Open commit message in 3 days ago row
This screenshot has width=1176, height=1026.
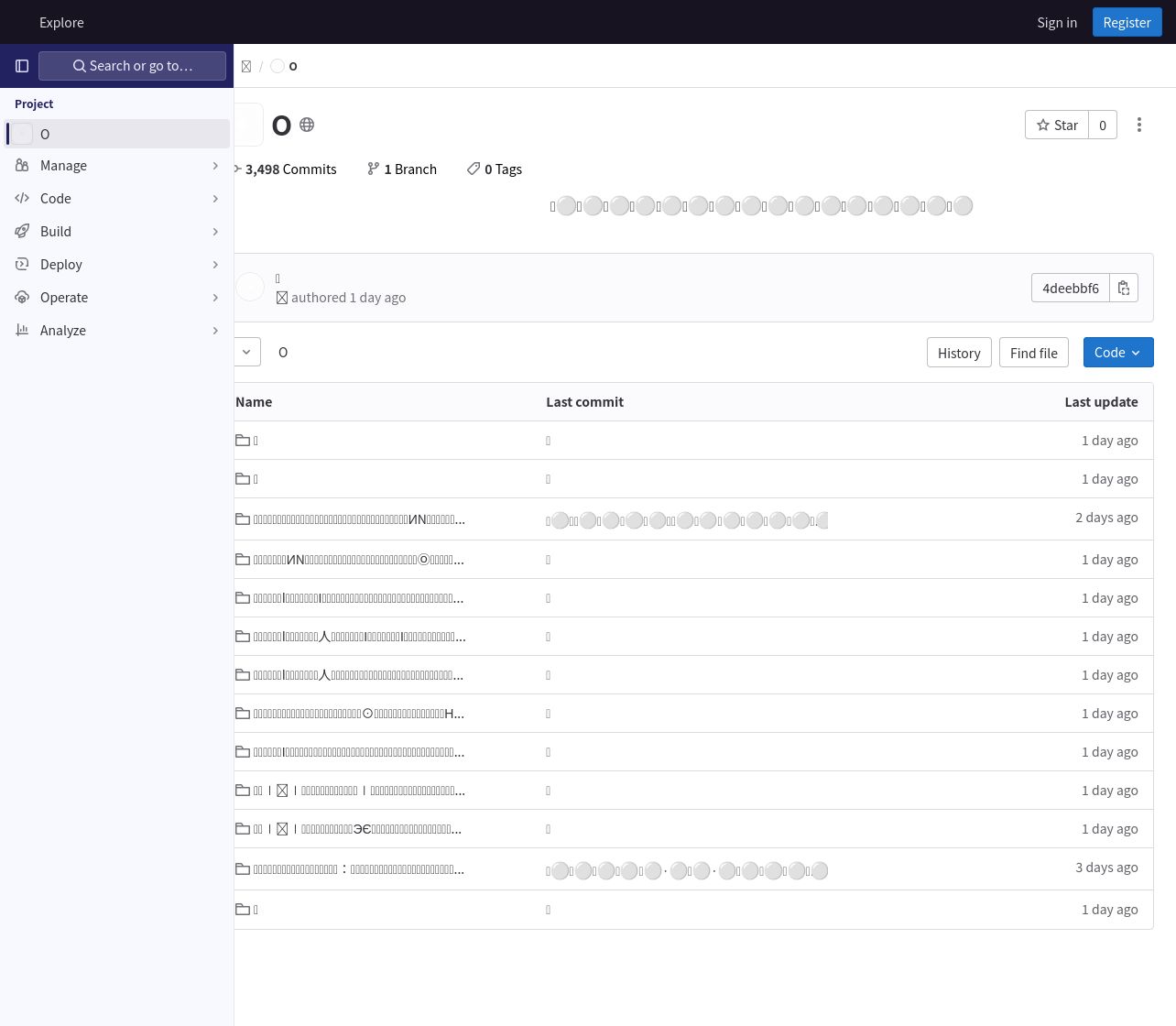[x=687, y=870]
